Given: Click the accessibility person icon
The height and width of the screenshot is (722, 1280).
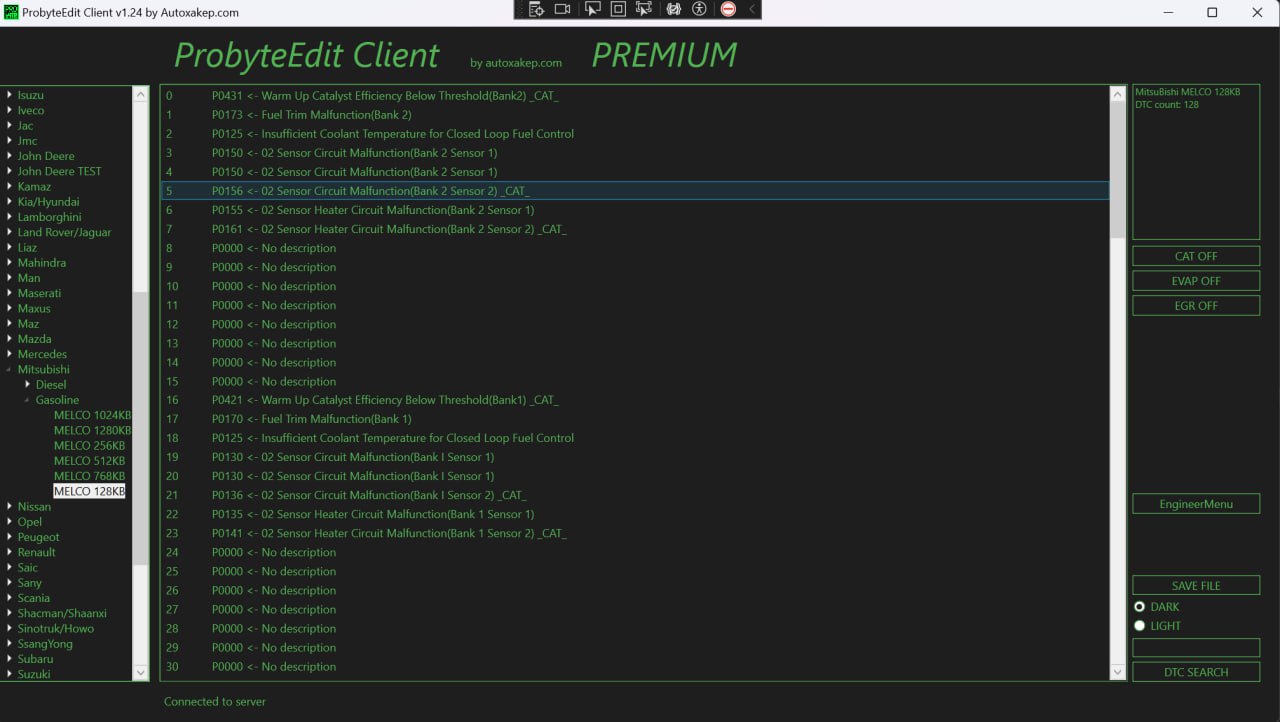Looking at the screenshot, I should (x=699, y=9).
